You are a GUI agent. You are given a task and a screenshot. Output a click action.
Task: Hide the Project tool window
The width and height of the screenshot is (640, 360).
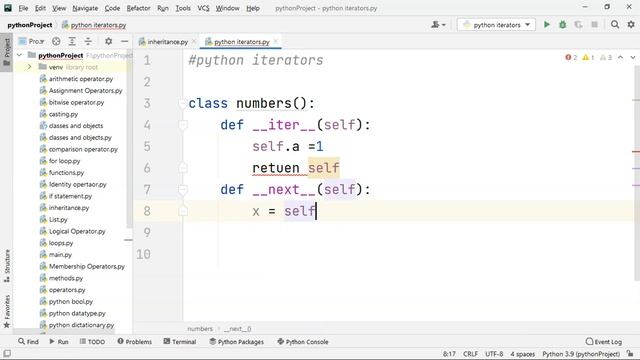point(124,41)
